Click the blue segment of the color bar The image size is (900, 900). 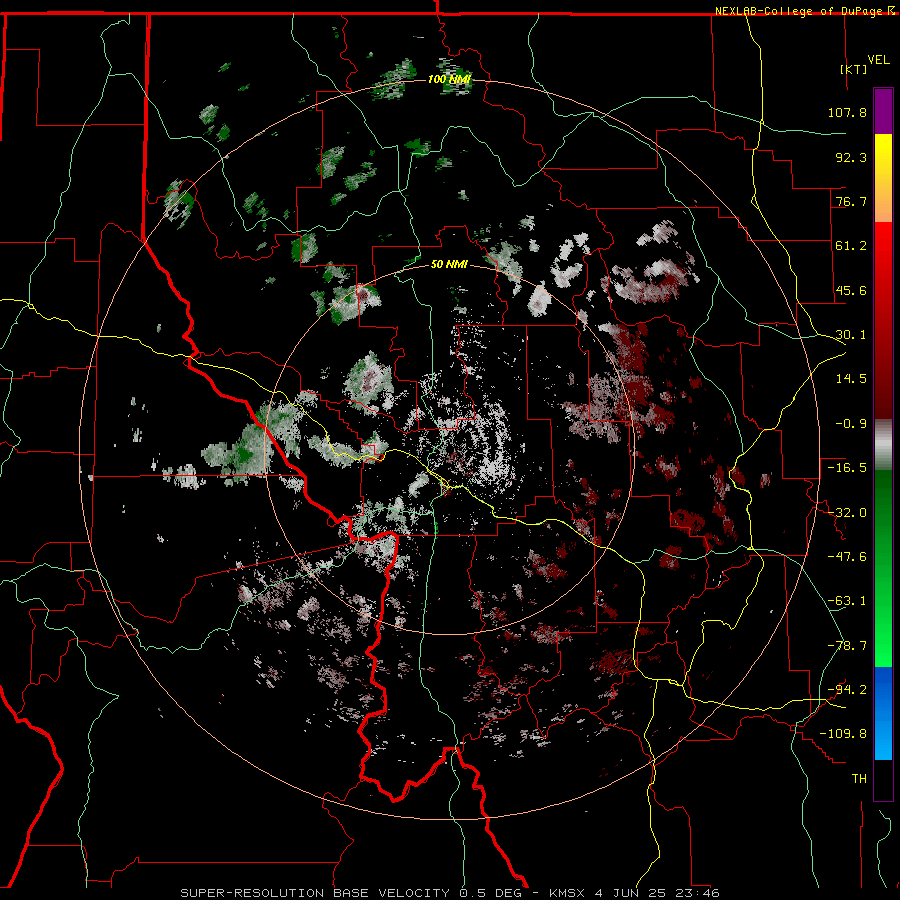(x=883, y=713)
